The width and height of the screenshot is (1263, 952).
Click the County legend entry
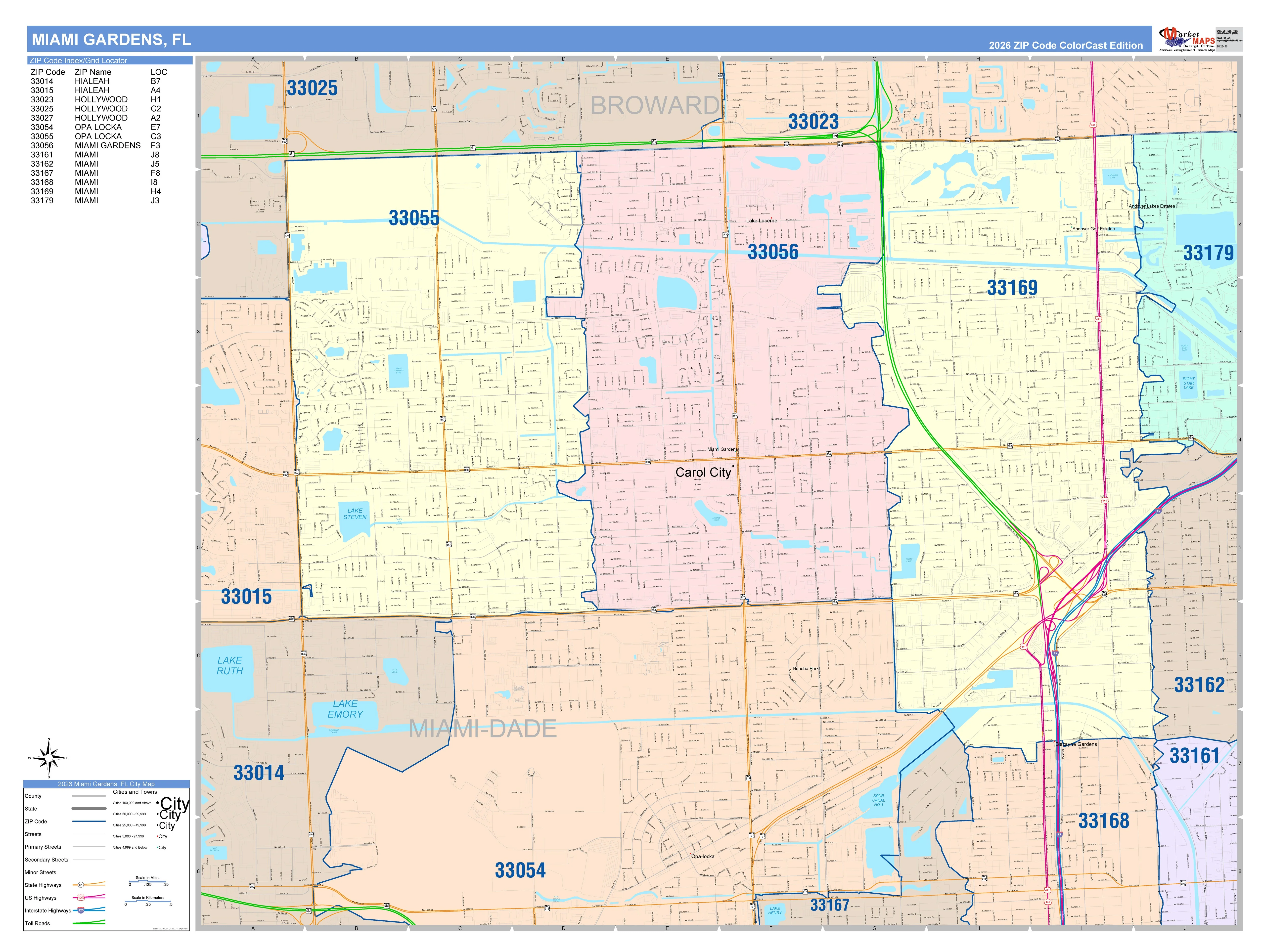33,796
